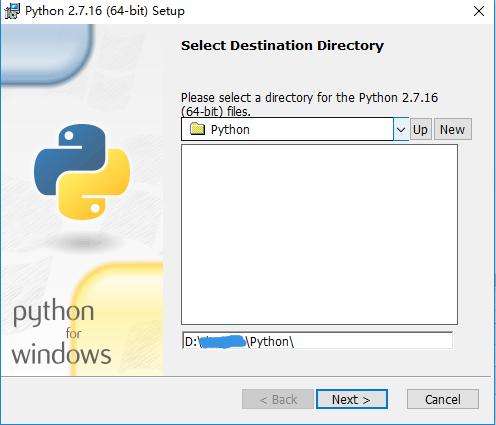Expand the directory dropdown arrow
This screenshot has height=425, width=496.
pyautogui.click(x=401, y=129)
